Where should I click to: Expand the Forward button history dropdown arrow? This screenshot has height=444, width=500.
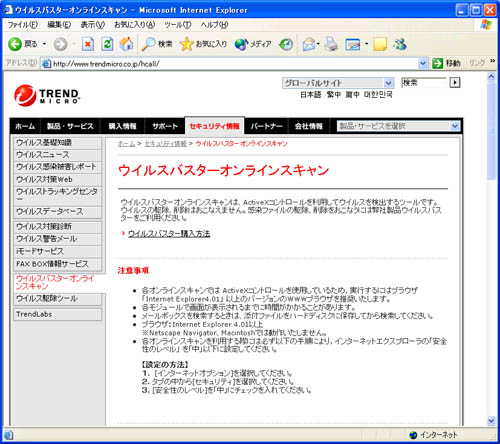(x=74, y=44)
